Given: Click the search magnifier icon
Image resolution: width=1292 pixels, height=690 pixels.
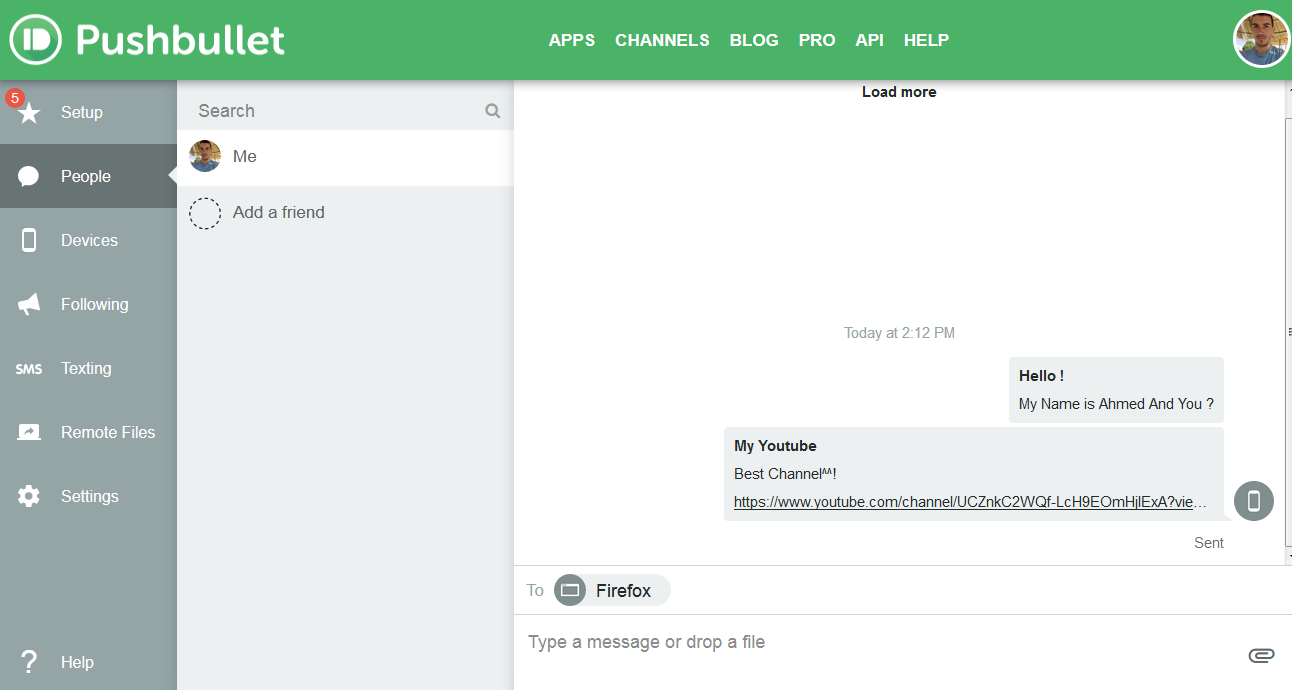Looking at the screenshot, I should click(x=493, y=111).
